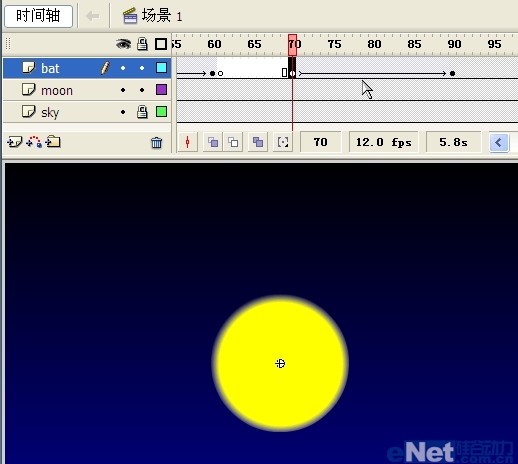Unlock the sky layer
Image resolution: width=518 pixels, height=464 pixels.
click(x=142, y=112)
